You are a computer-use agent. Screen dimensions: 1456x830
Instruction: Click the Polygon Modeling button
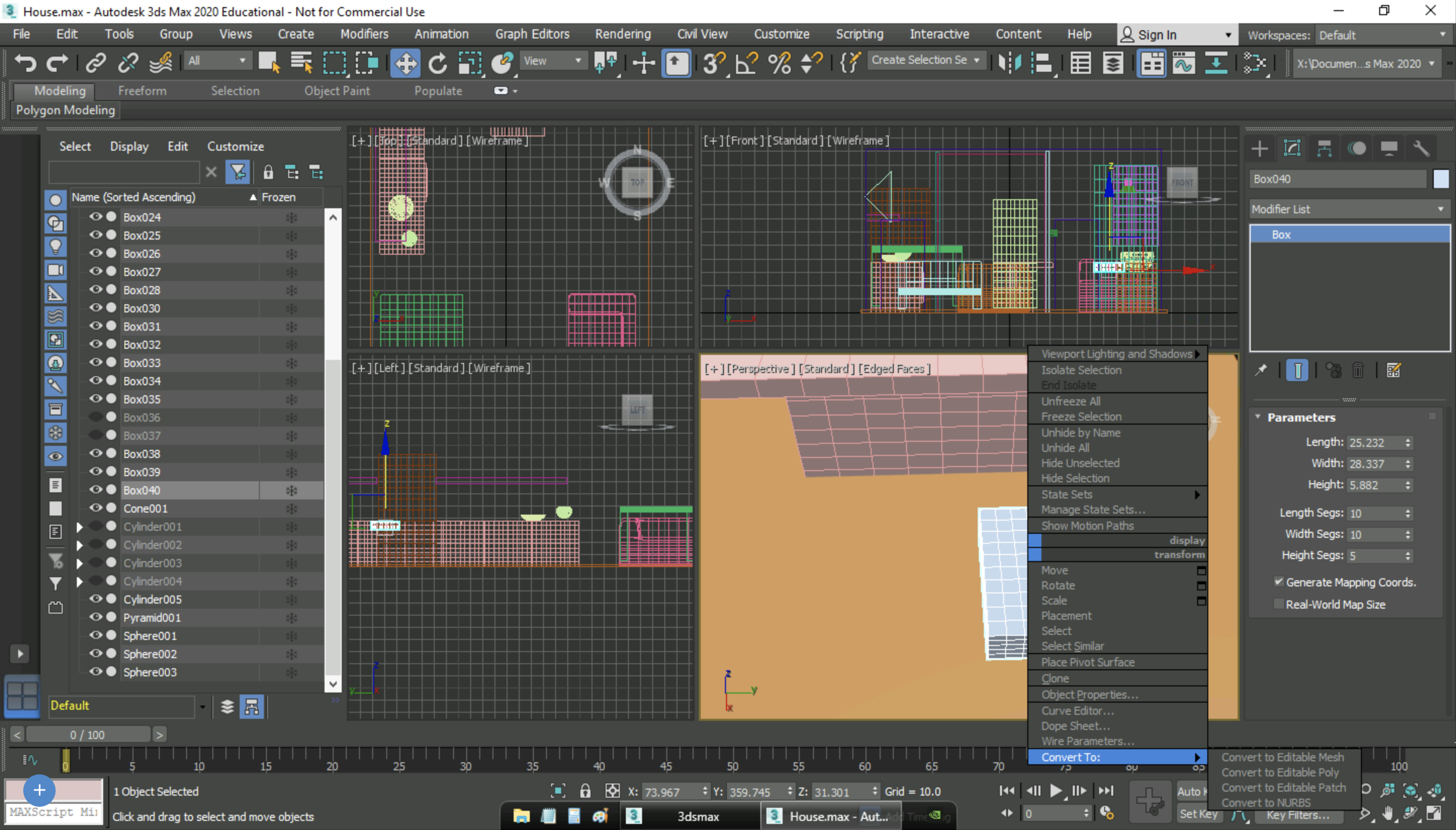click(x=65, y=110)
